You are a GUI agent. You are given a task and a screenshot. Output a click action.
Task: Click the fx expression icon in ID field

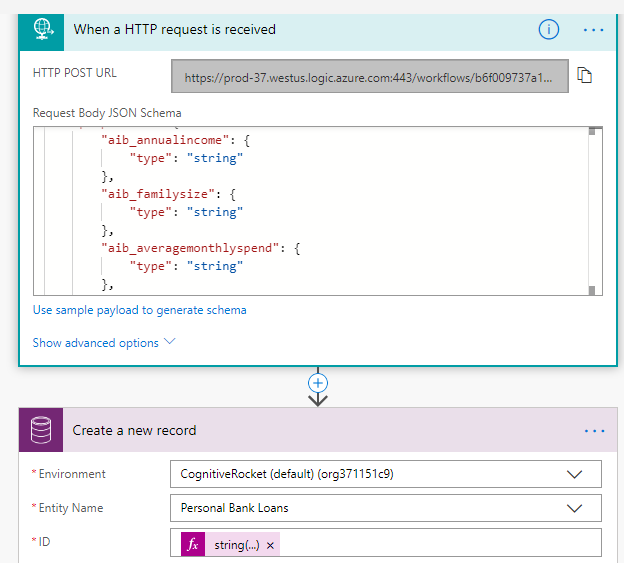(193, 544)
